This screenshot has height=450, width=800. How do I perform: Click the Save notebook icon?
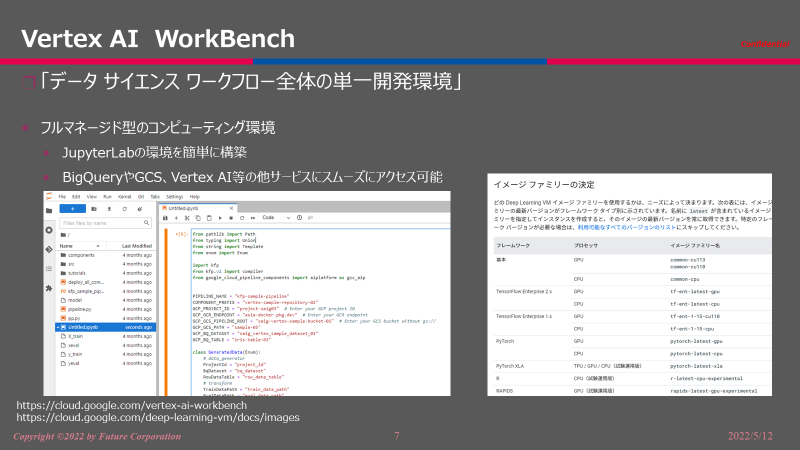tap(165, 218)
